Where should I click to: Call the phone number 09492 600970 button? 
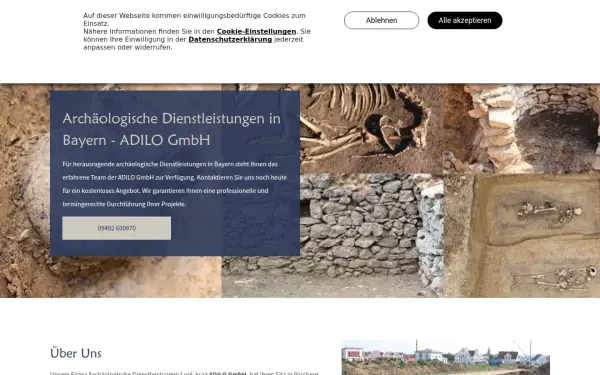tap(117, 228)
